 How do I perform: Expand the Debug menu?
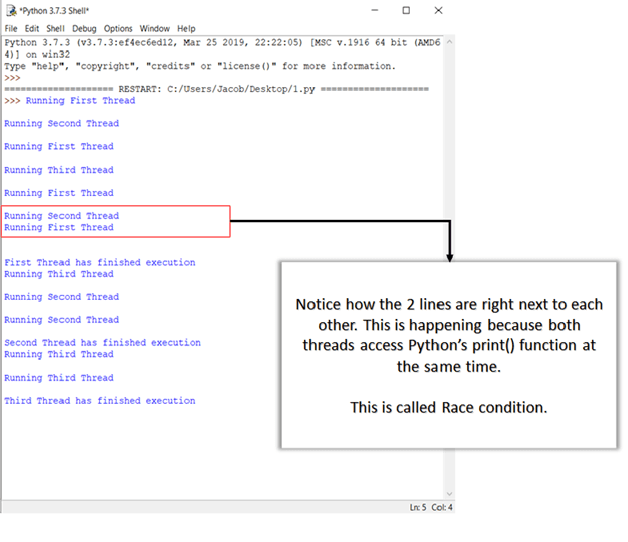pos(84,29)
